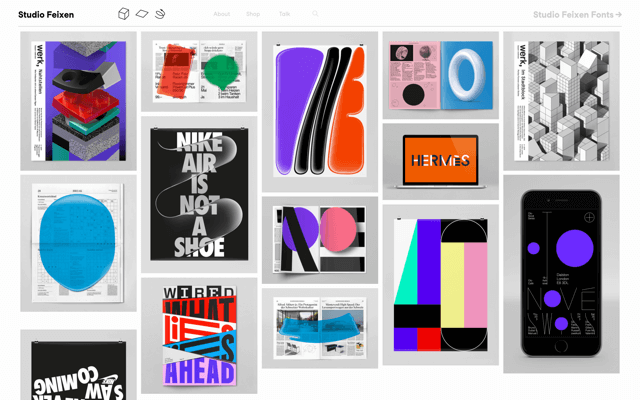
Task: Open the Wired What Lies Ahead cover
Action: click(x=199, y=336)
